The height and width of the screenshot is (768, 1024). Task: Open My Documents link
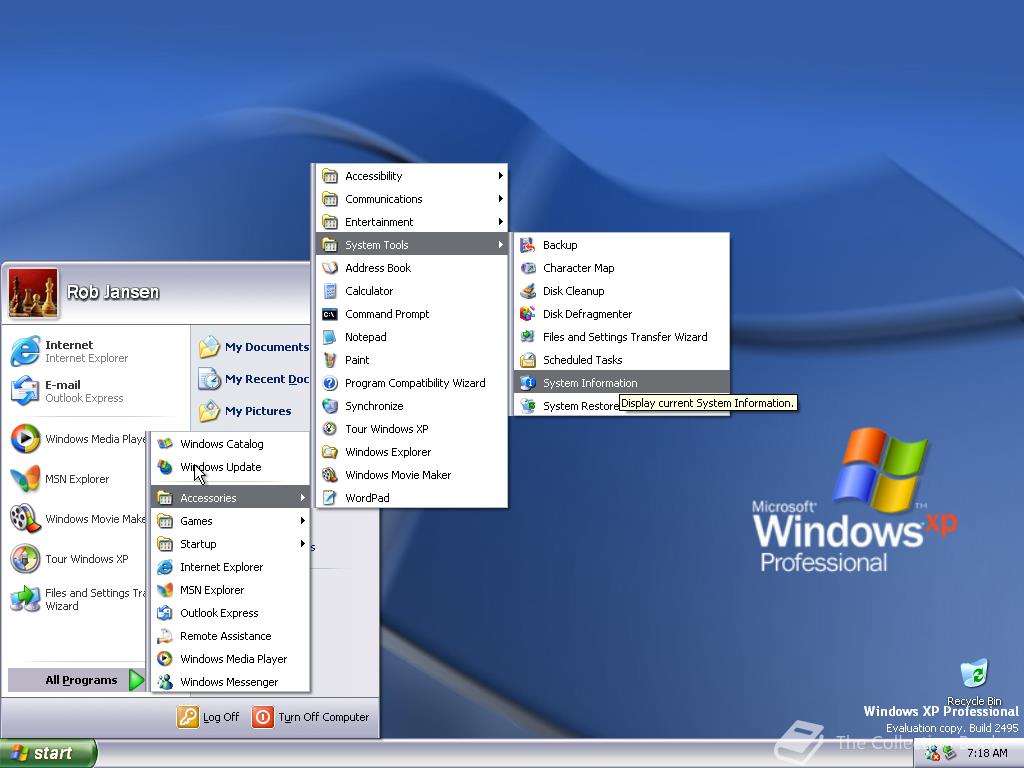254,347
